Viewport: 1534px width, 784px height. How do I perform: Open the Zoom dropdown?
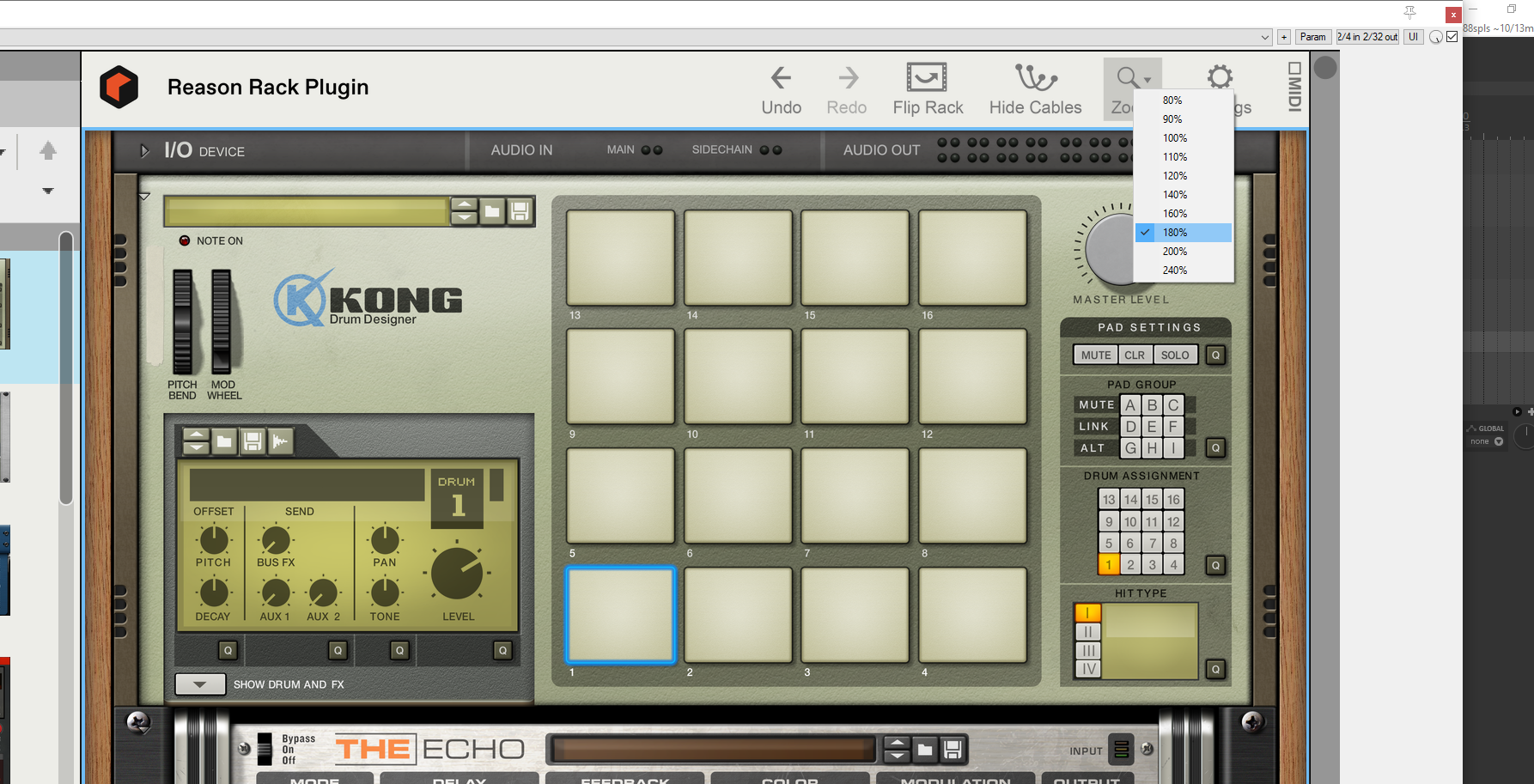(1132, 88)
